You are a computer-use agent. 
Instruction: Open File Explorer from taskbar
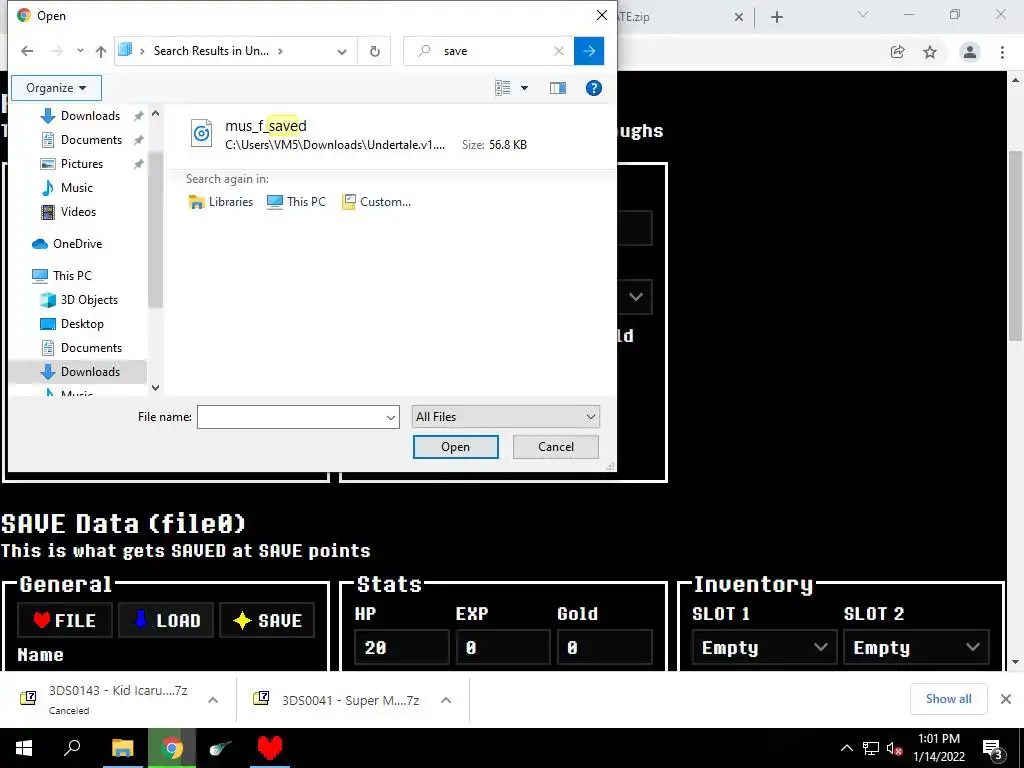click(122, 748)
